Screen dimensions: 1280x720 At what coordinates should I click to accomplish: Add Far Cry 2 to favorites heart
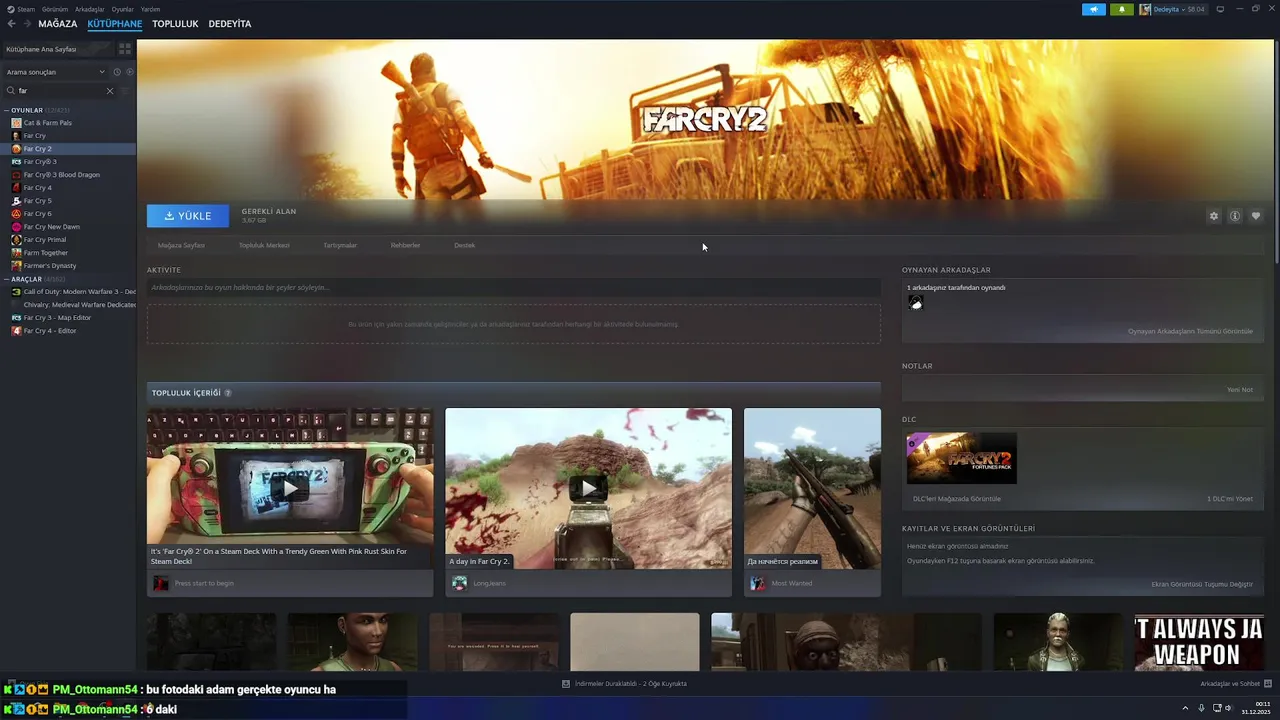(1256, 216)
